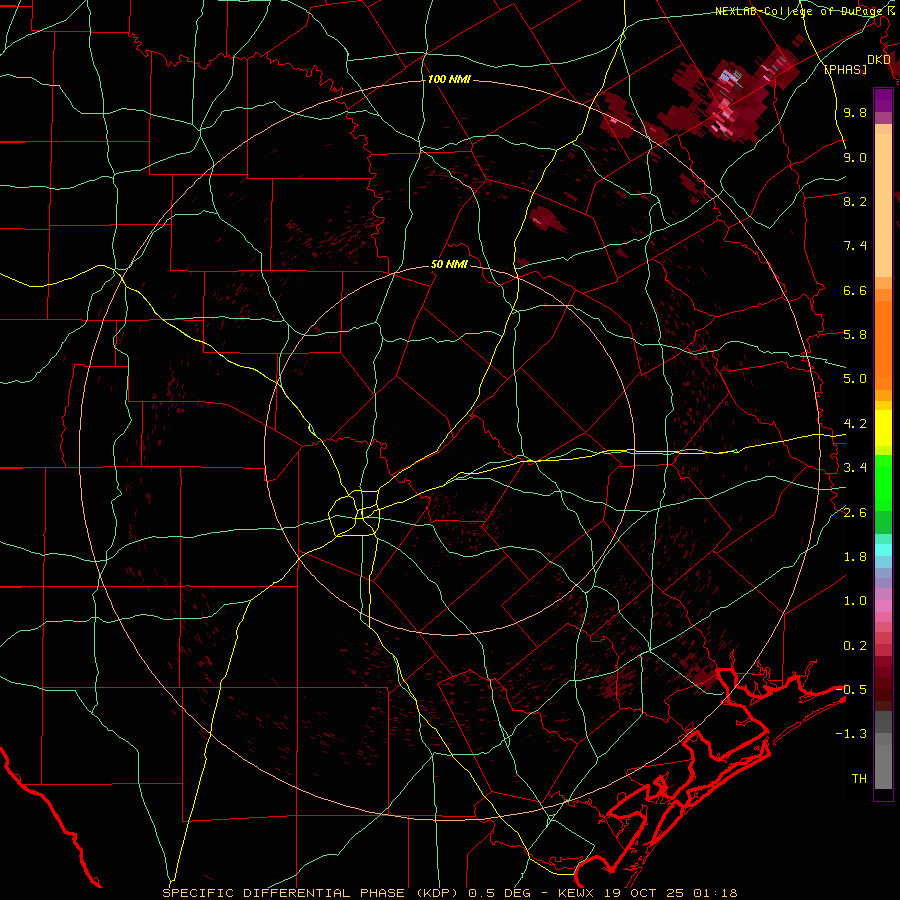Click the pink segment of the color bar
The height and width of the screenshot is (900, 900).
[x=883, y=606]
